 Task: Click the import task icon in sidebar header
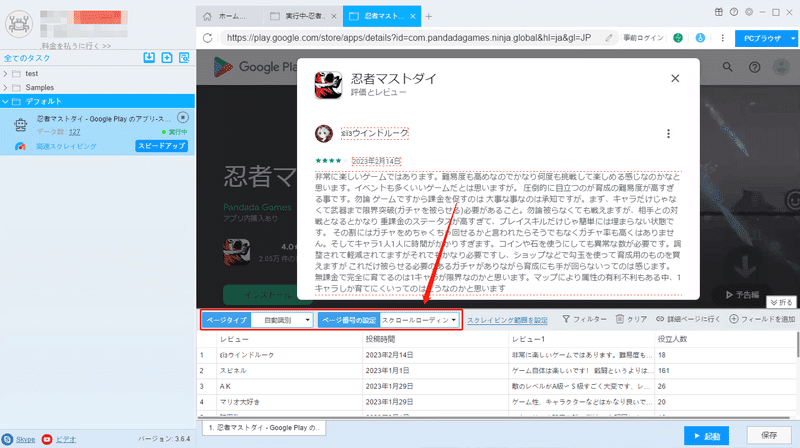click(x=149, y=58)
